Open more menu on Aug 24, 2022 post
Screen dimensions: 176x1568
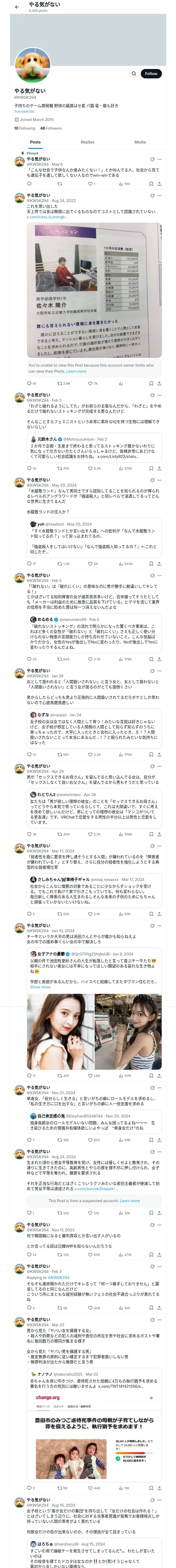159,195
